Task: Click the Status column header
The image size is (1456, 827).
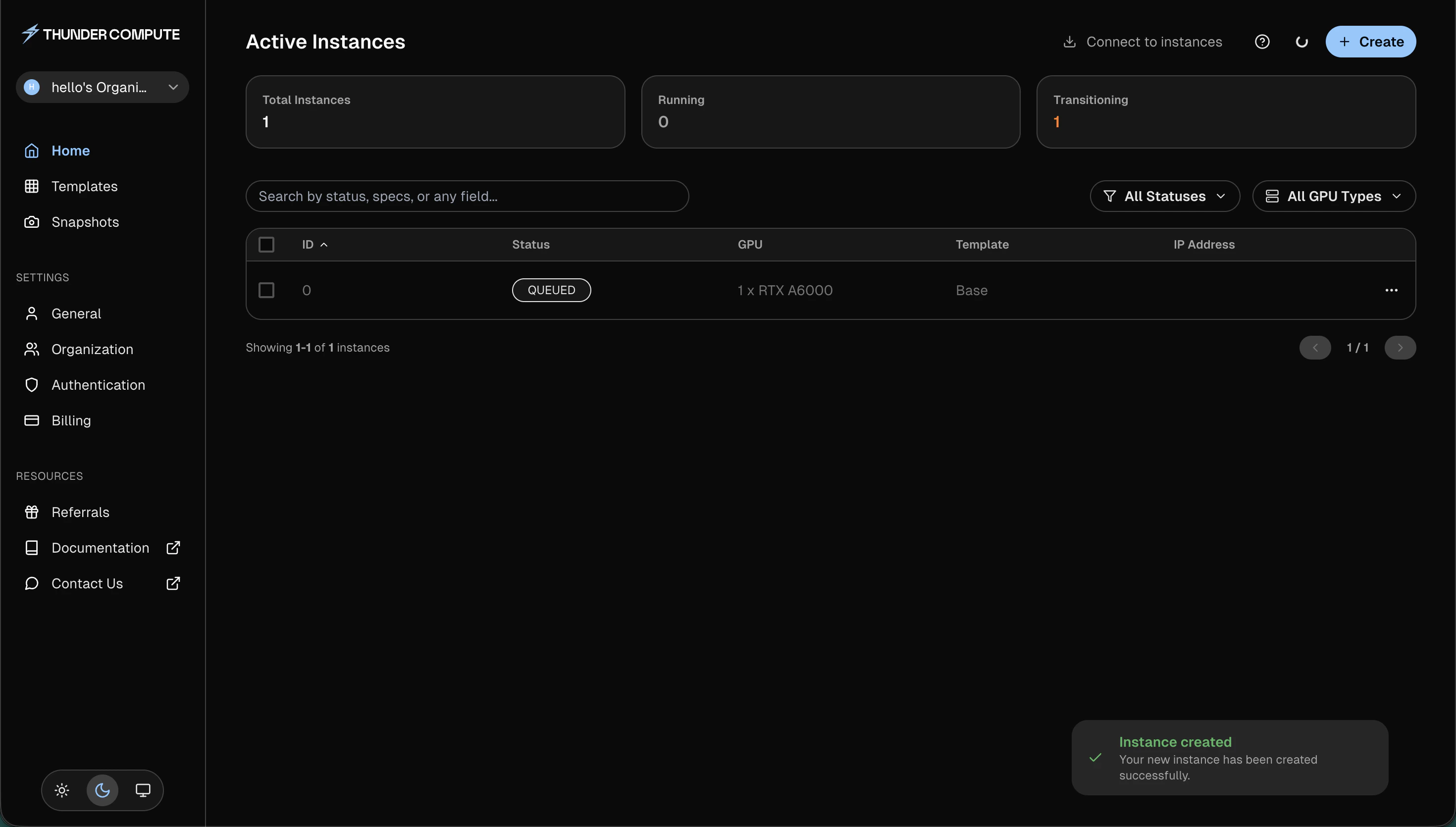Action: (x=530, y=244)
